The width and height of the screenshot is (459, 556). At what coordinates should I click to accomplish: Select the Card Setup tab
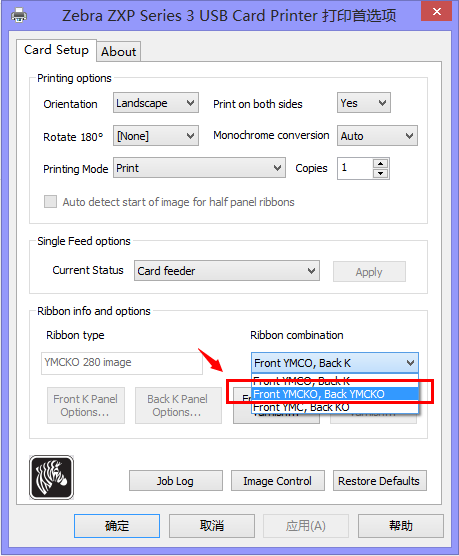56,50
